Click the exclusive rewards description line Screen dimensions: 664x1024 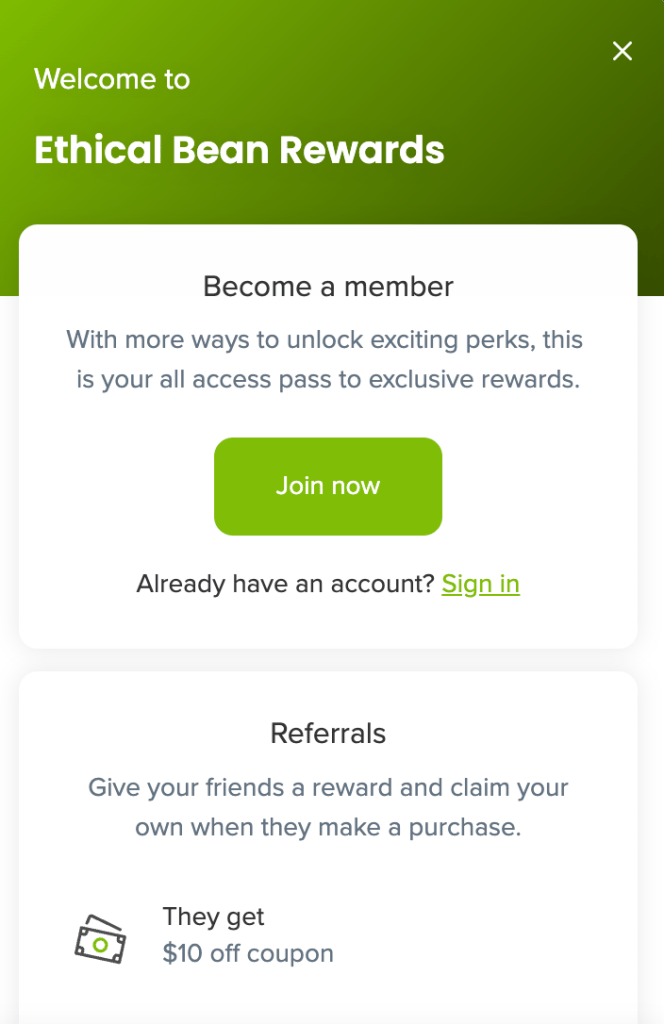[328, 379]
